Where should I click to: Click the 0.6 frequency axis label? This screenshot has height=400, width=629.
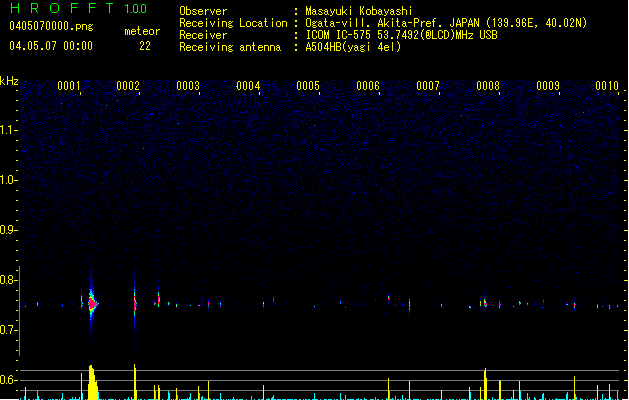(8, 380)
